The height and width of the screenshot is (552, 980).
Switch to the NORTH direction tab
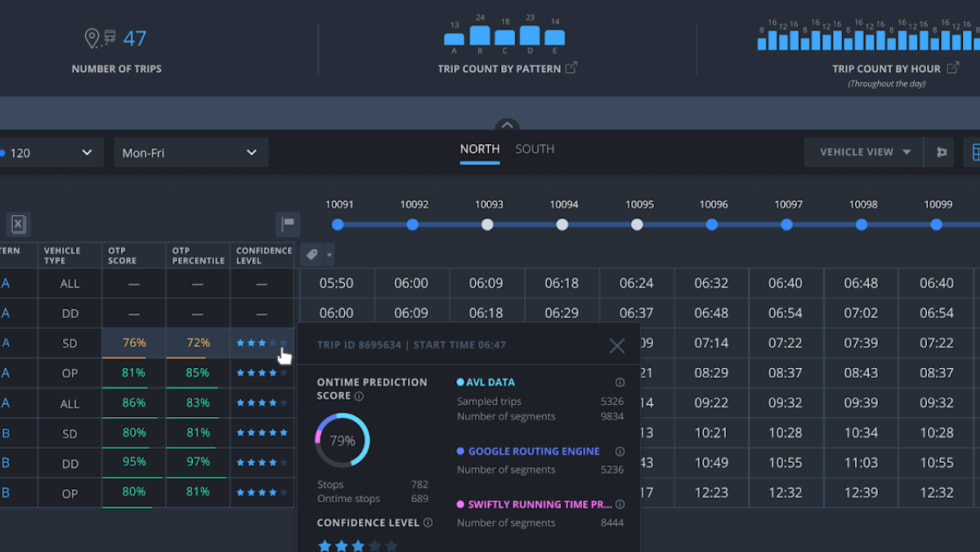(479, 149)
